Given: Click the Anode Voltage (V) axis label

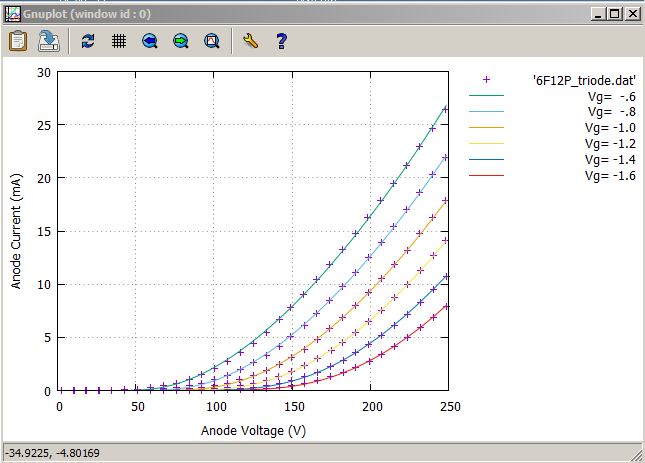Looking at the screenshot, I should [253, 431].
